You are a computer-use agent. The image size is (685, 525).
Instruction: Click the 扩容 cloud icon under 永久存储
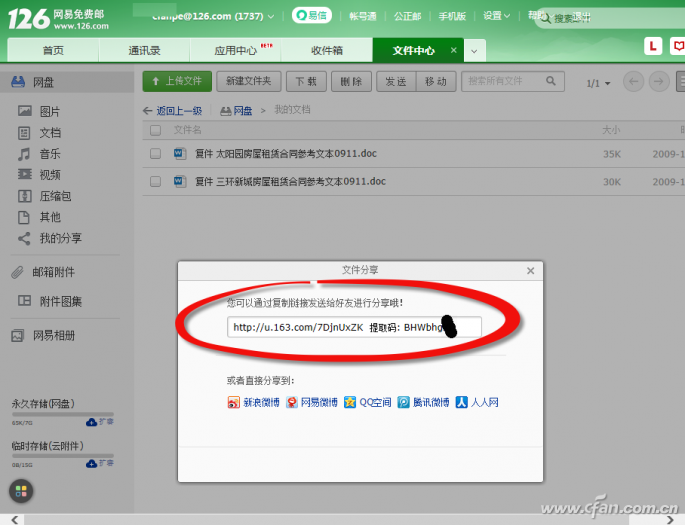91,422
